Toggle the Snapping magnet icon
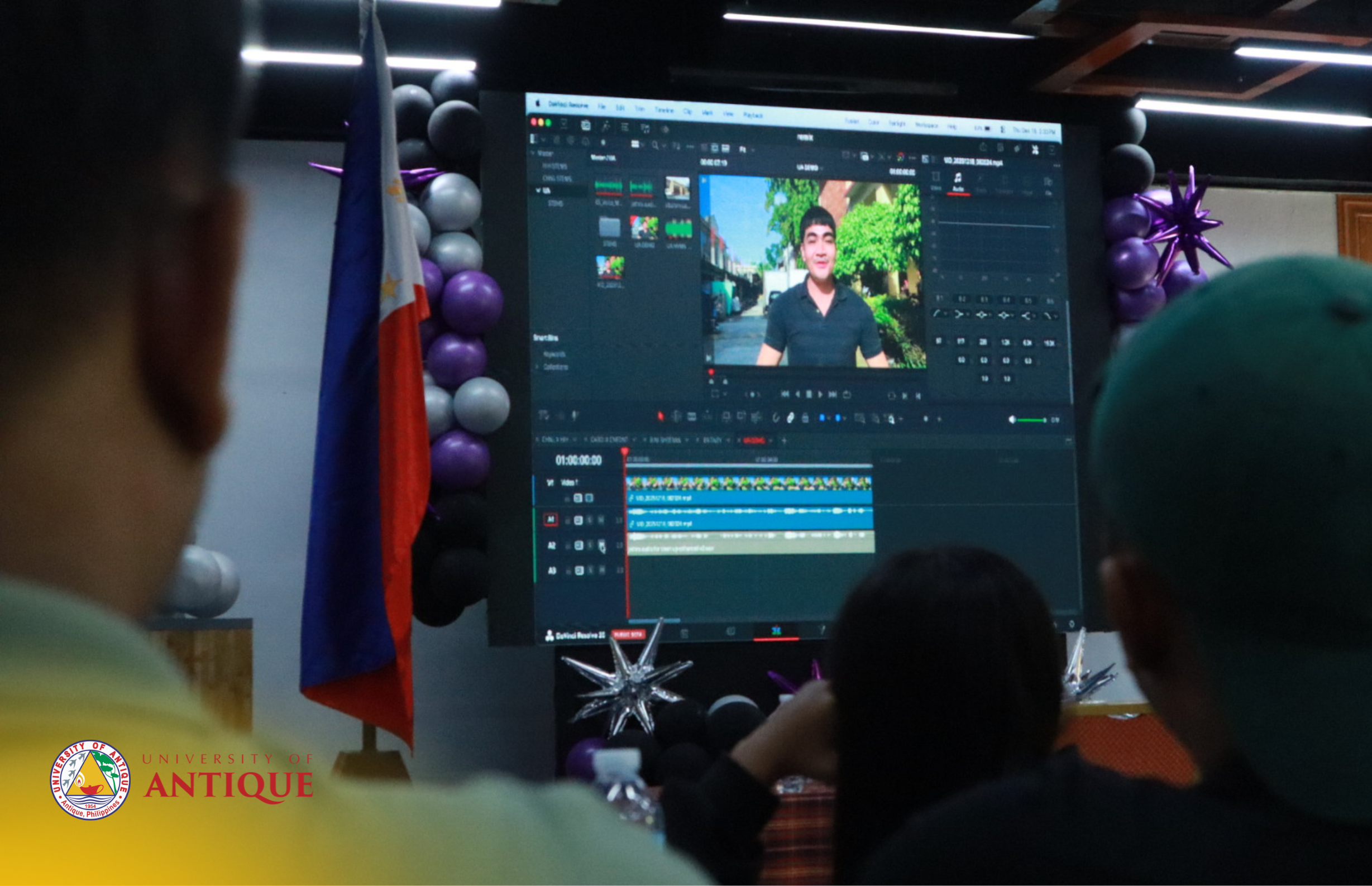Image resolution: width=1372 pixels, height=886 pixels. (x=776, y=418)
